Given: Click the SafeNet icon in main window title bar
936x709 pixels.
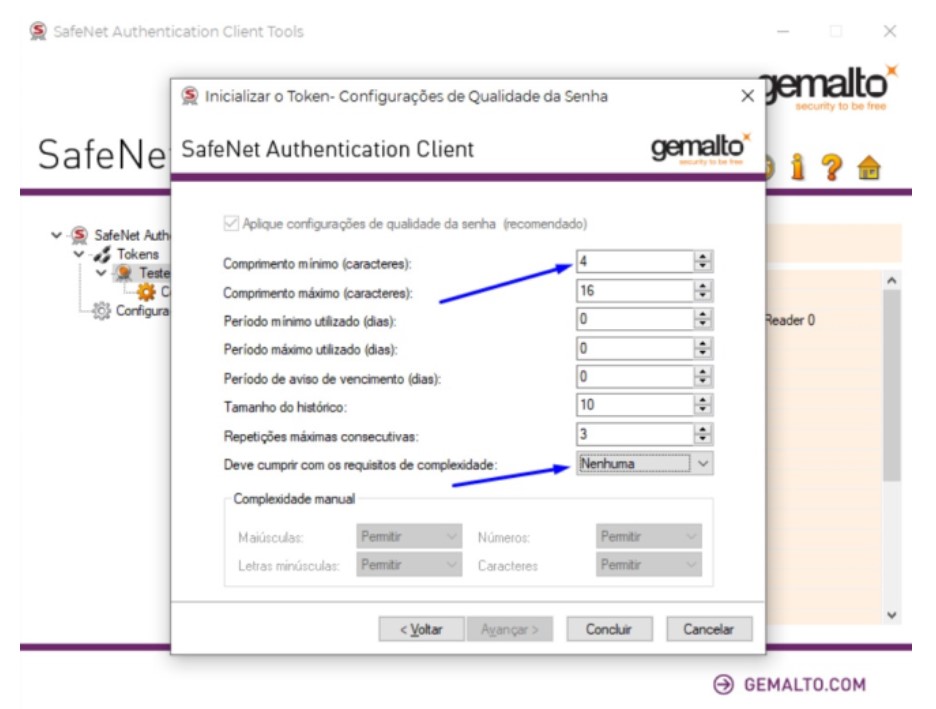Looking at the screenshot, I should pyautogui.click(x=38, y=31).
